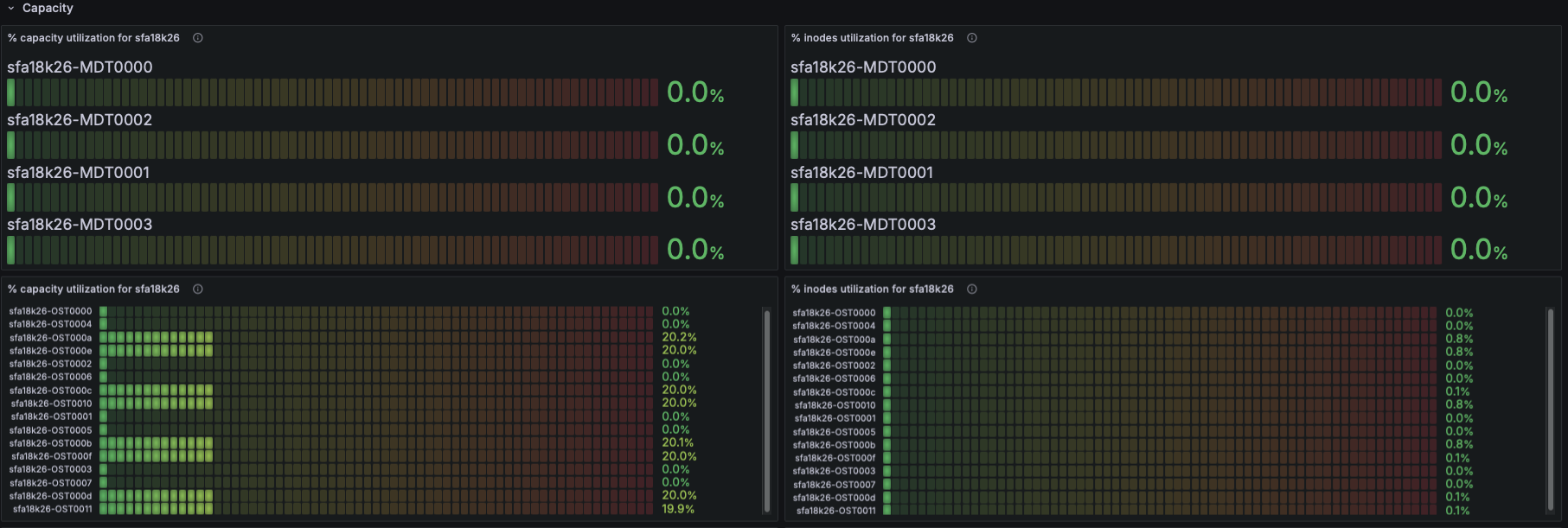Screen dimensions: 1568x528
Task: Open info icon on bottom-right inodes panel
Action: click(972, 289)
